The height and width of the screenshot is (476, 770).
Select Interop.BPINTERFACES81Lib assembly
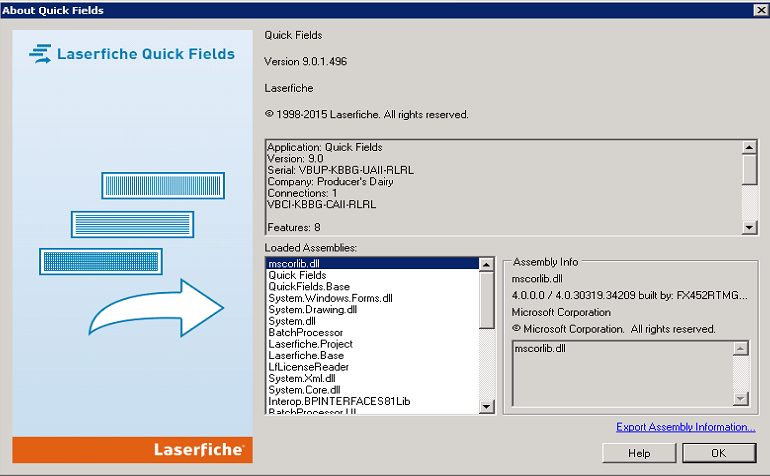pyautogui.click(x=372, y=401)
